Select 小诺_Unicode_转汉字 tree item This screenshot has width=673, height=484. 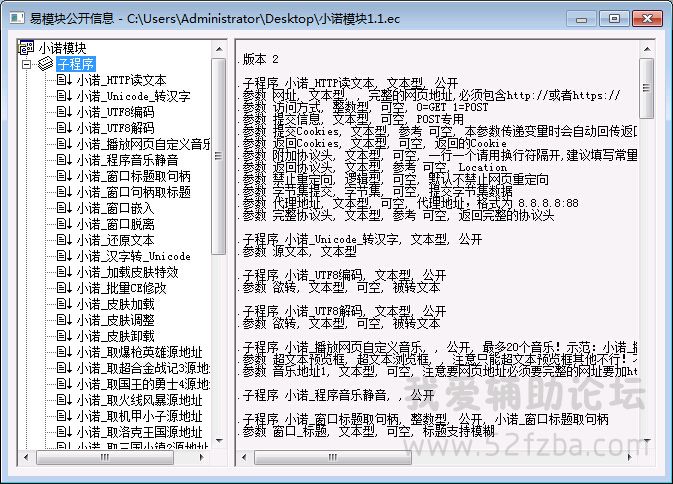[x=133, y=96]
